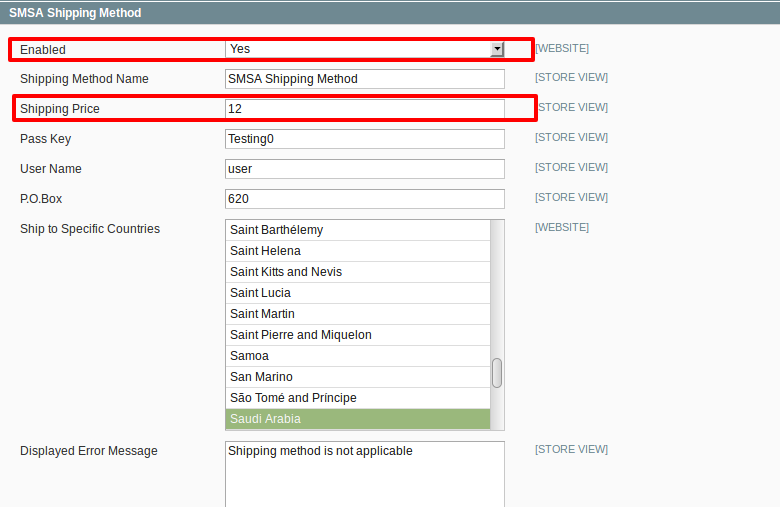Select Saint Barthélemy in countries list
This screenshot has height=507, width=780.
click(358, 230)
